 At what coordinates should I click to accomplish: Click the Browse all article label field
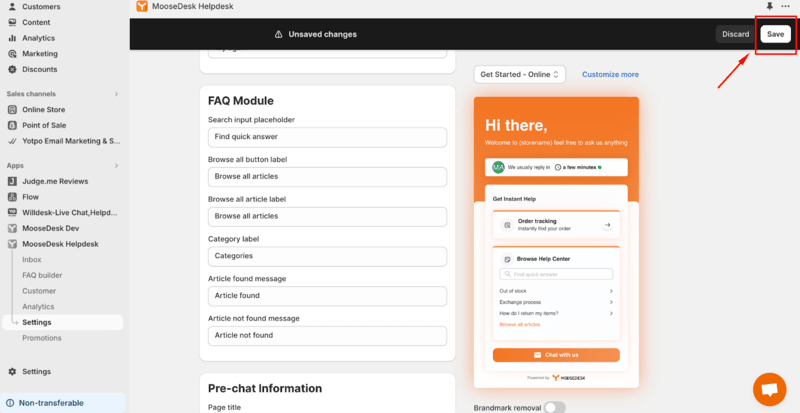coord(327,216)
